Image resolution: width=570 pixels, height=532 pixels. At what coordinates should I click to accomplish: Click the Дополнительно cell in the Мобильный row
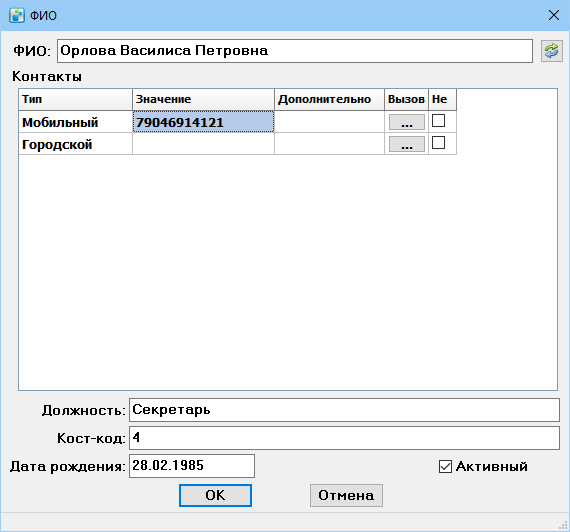(x=329, y=122)
